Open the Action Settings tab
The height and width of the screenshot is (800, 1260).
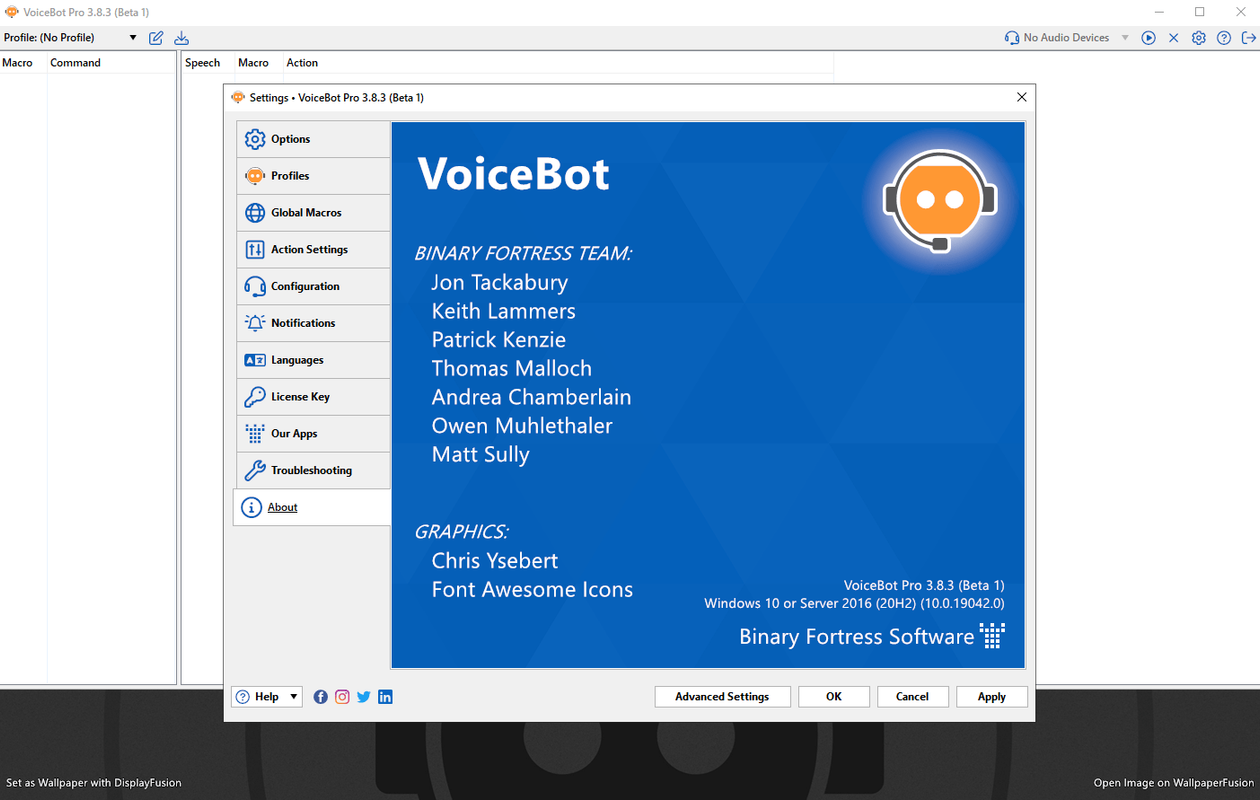[313, 250]
